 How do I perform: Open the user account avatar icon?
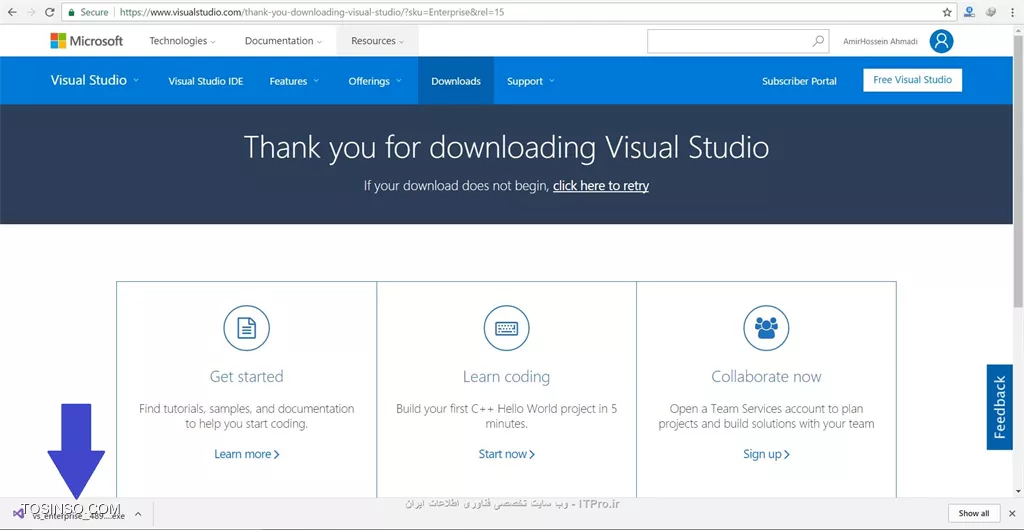coord(941,41)
